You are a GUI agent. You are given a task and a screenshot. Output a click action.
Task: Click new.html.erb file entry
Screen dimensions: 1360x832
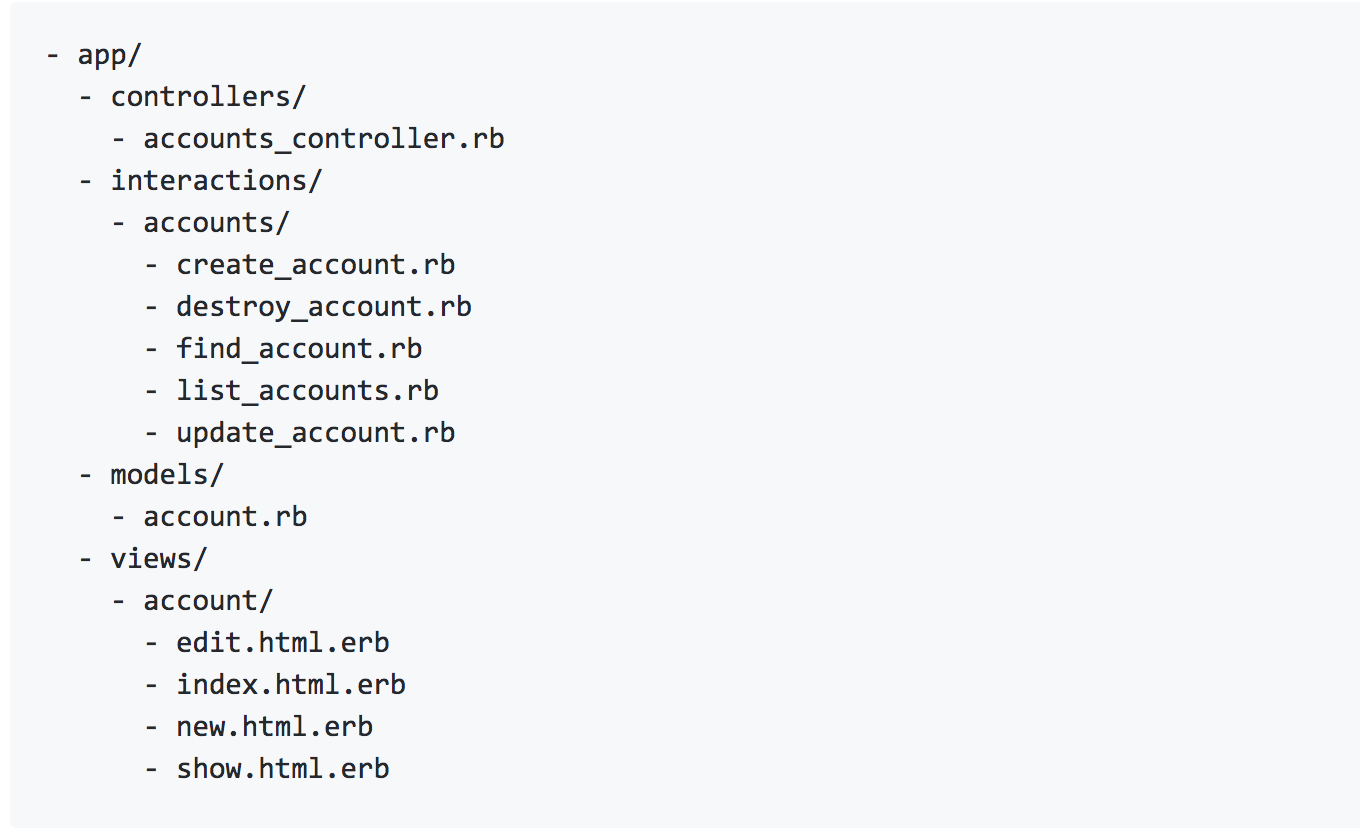click(x=275, y=727)
